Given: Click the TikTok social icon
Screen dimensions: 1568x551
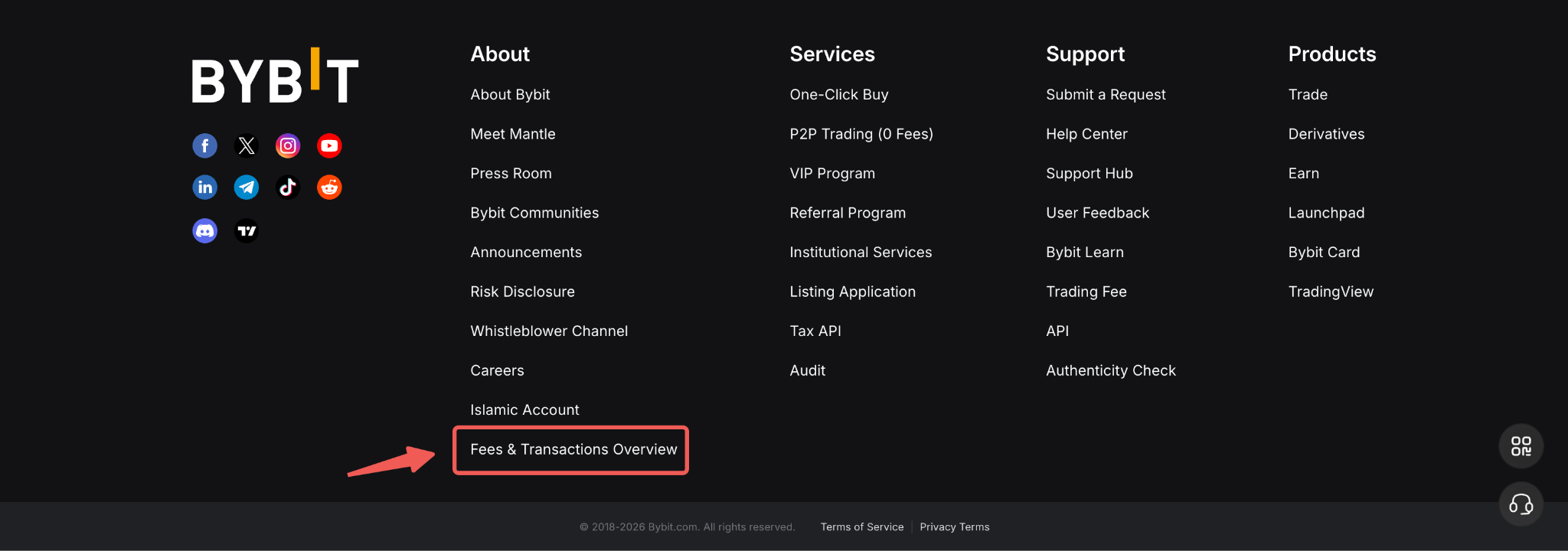Looking at the screenshot, I should tap(288, 187).
